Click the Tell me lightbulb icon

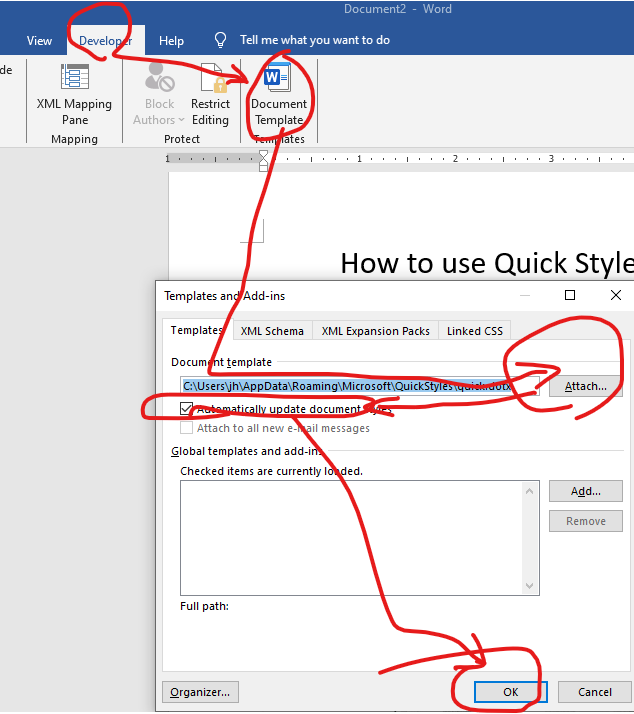(220, 40)
